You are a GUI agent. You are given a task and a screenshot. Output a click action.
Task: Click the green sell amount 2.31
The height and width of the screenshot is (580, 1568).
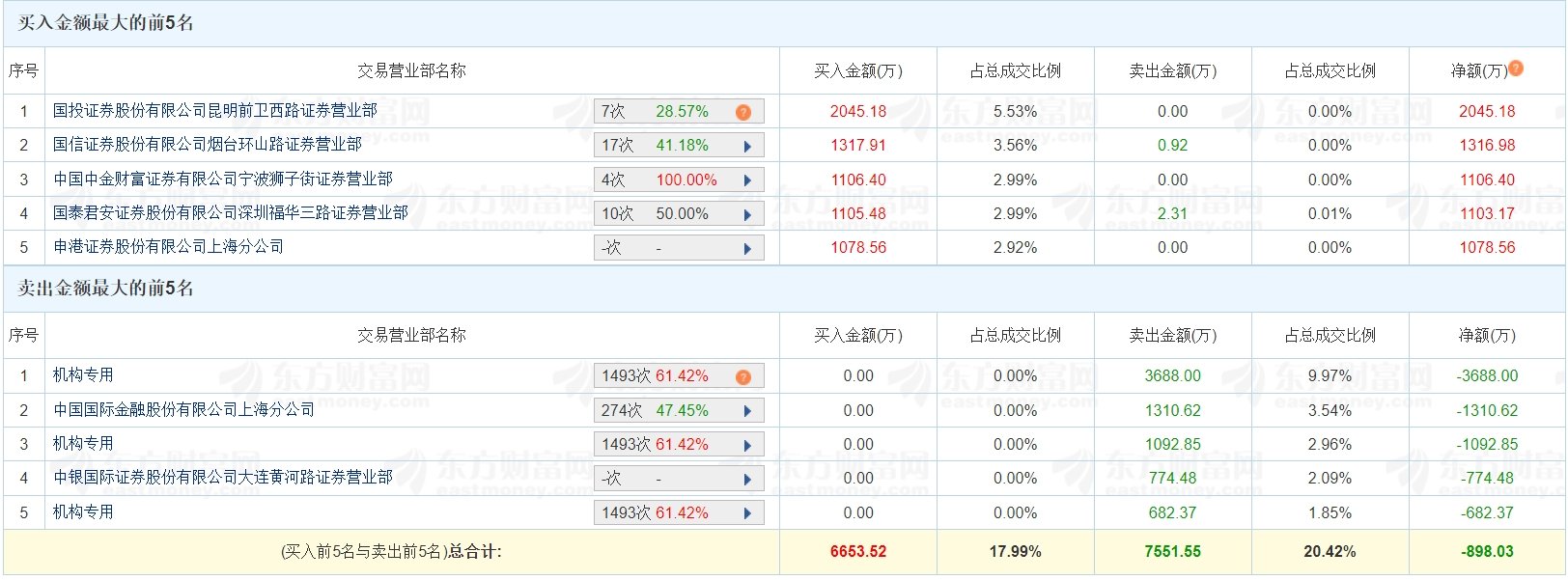click(x=1172, y=214)
